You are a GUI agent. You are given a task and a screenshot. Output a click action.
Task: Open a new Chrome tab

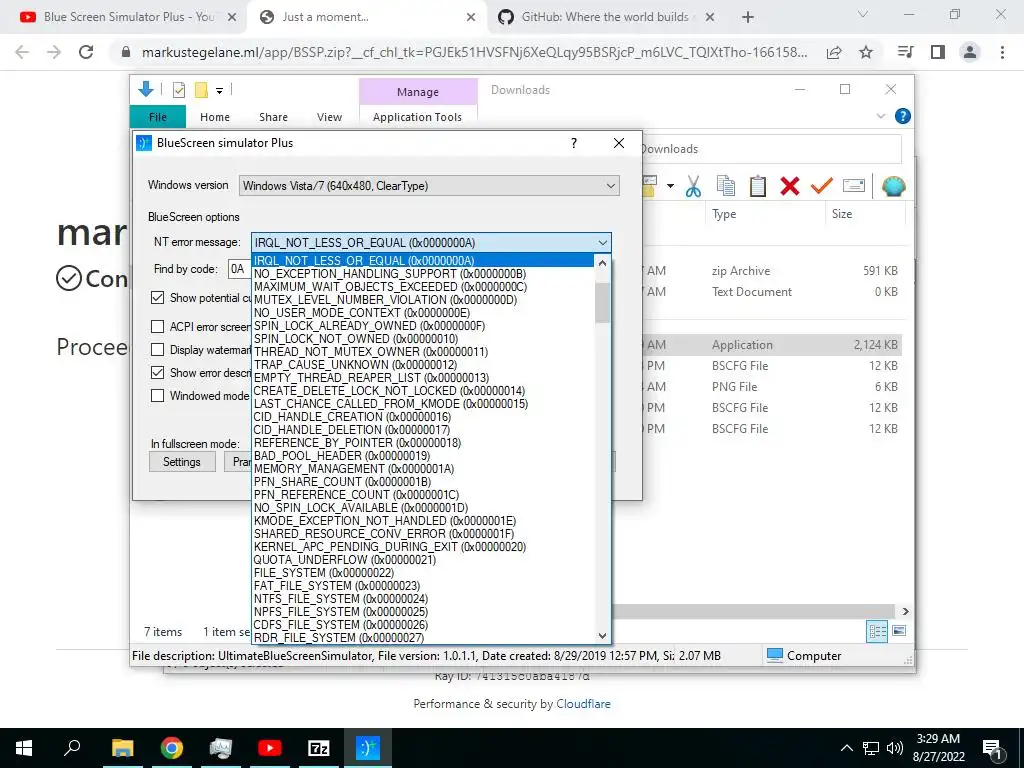pos(748,17)
